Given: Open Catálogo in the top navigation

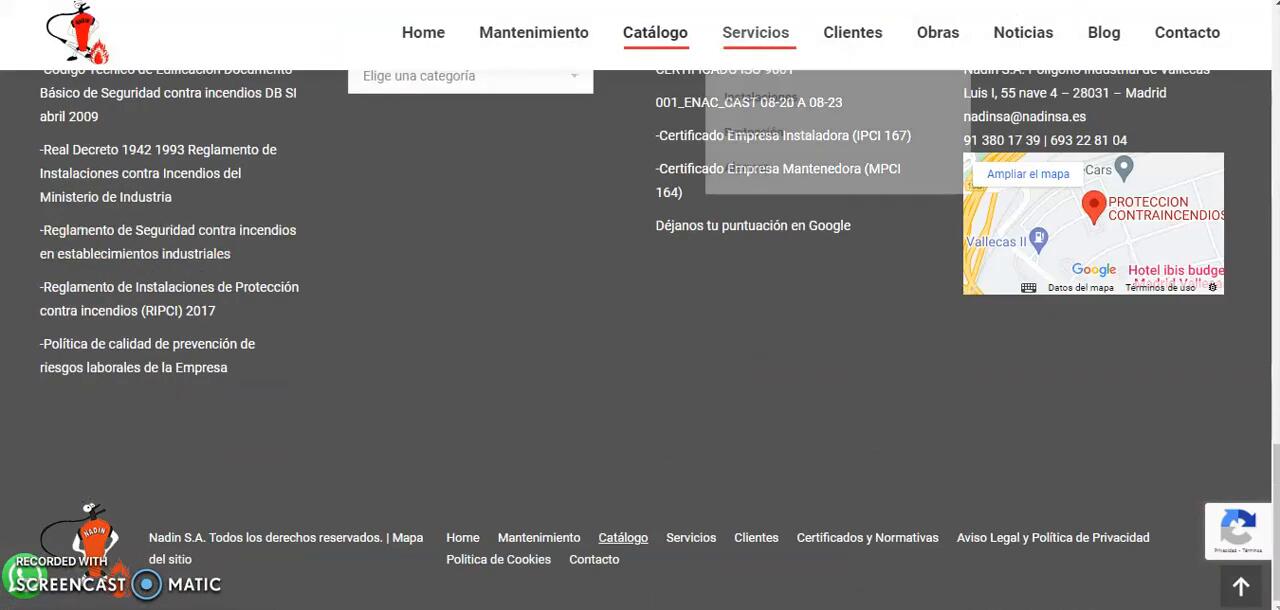Looking at the screenshot, I should pyautogui.click(x=655, y=33).
